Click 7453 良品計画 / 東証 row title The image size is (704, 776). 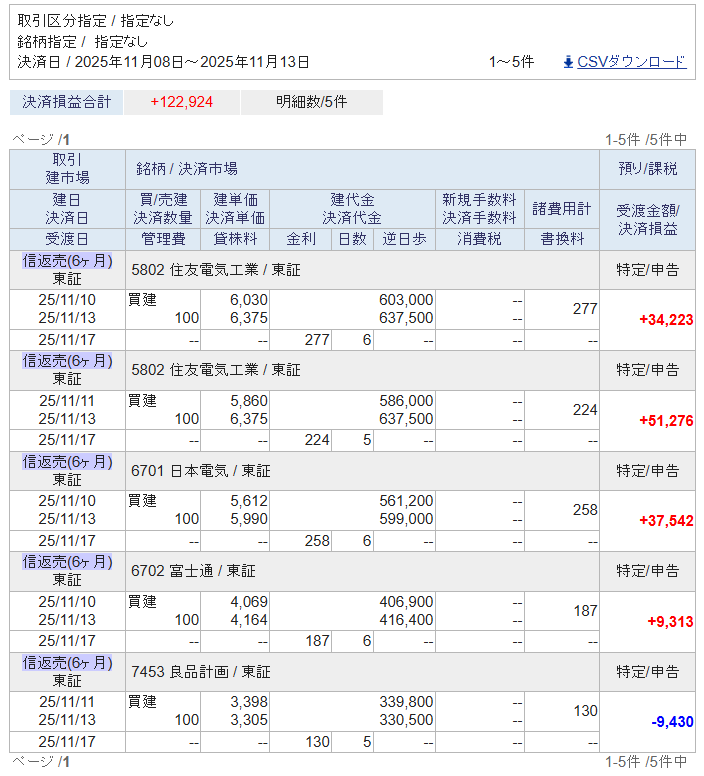[x=200, y=672]
